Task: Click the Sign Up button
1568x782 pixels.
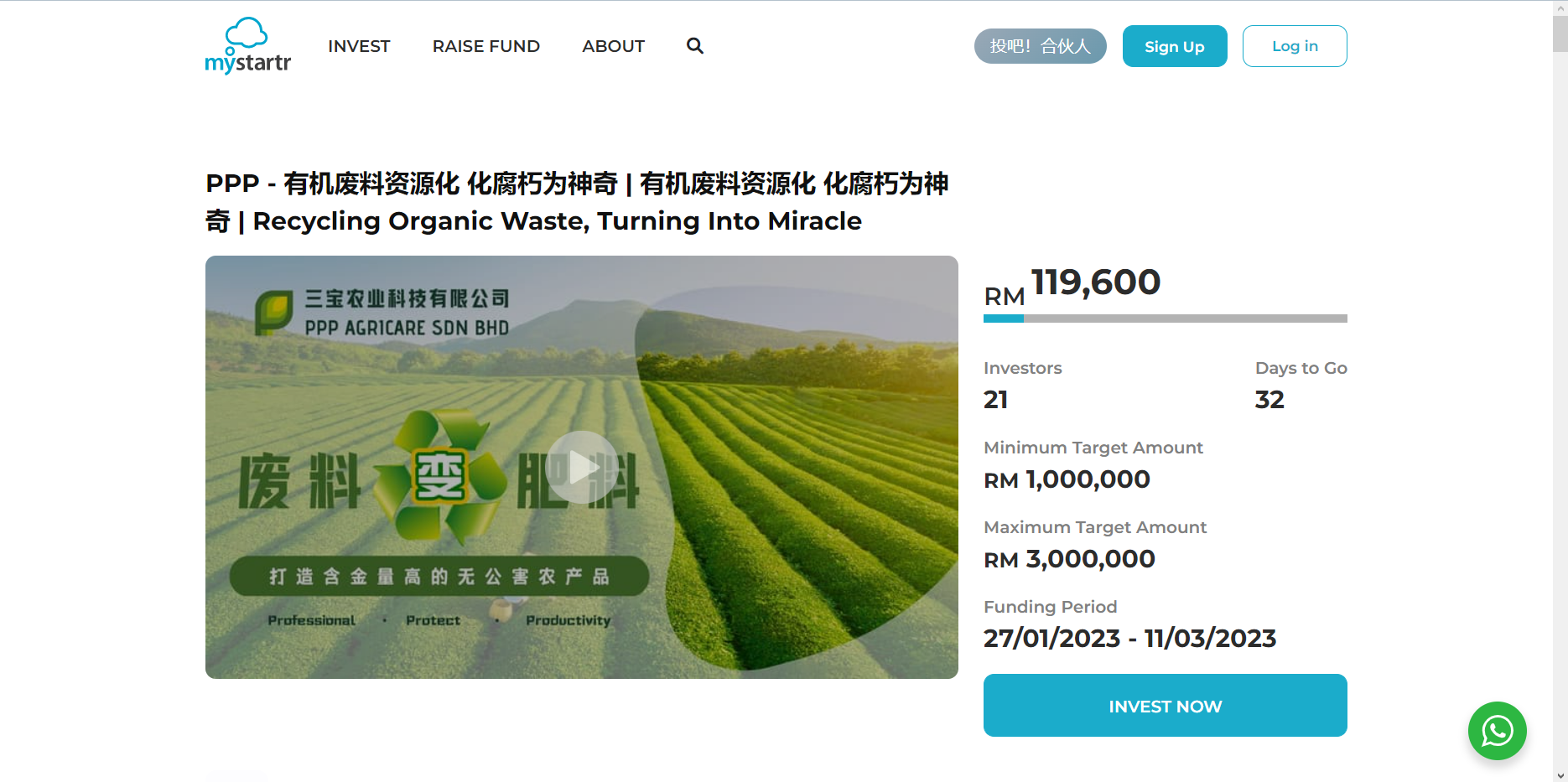Action: 1175,46
